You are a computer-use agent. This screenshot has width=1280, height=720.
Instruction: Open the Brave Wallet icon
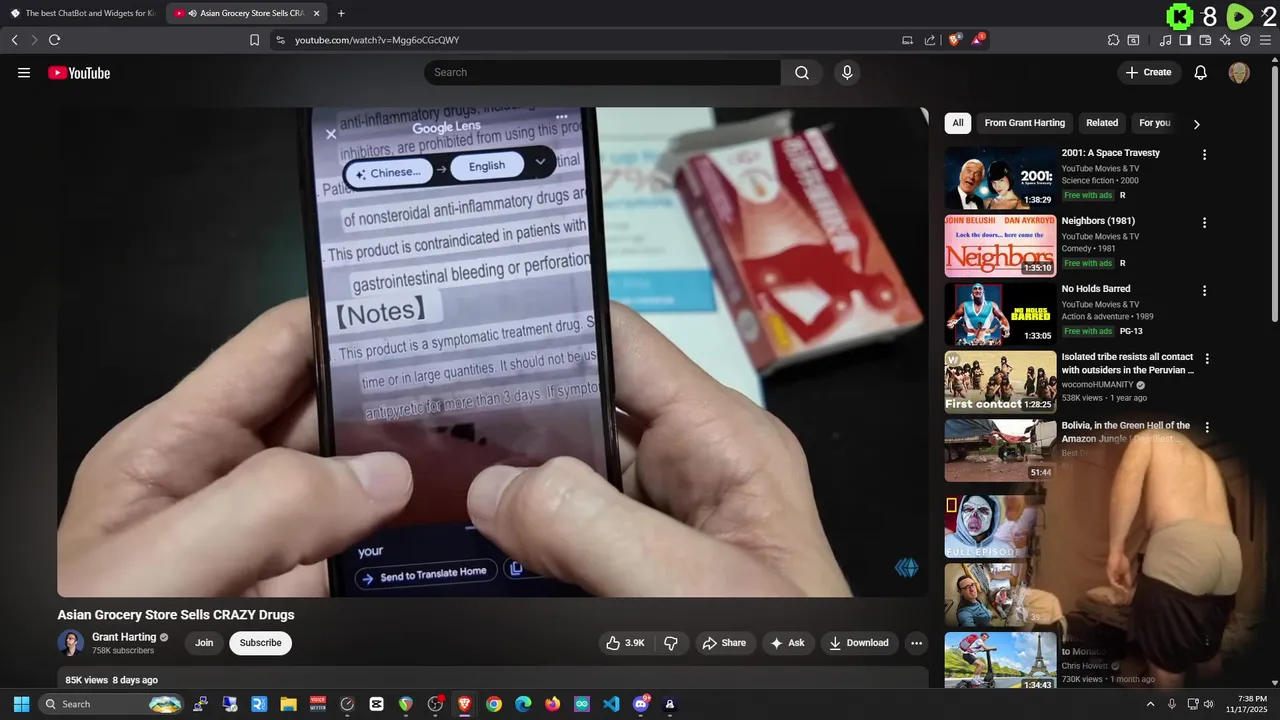(x=1205, y=40)
